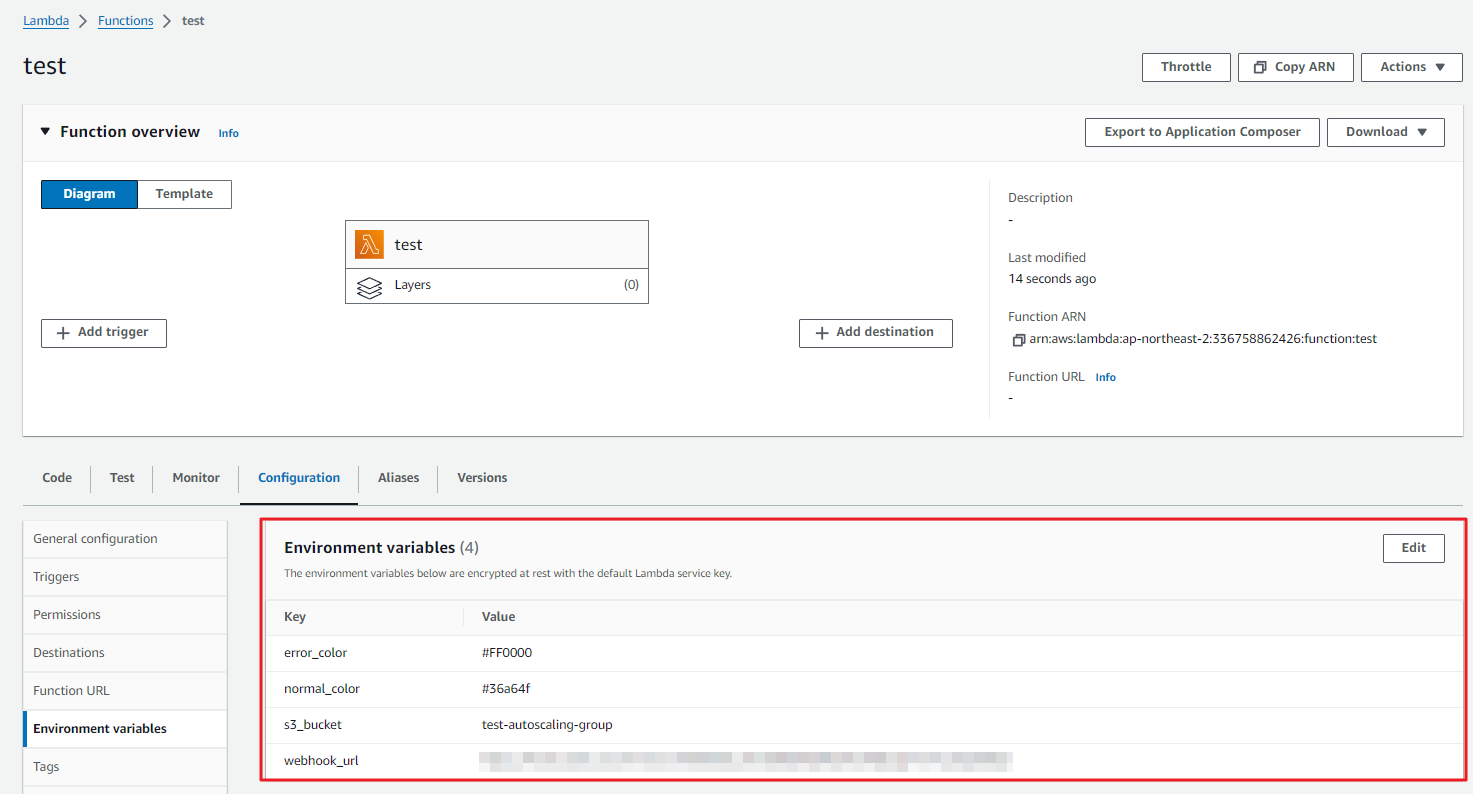Click the Throttle button
Image resolution: width=1473 pixels, height=794 pixels.
click(1186, 67)
